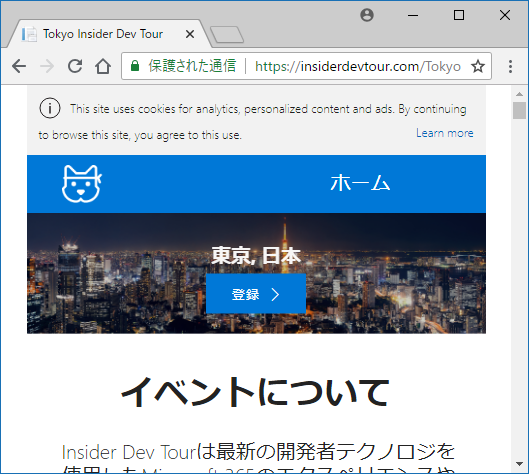Click the vertical scrollbar thumb
The width and height of the screenshot is (529, 474).
click(519, 110)
